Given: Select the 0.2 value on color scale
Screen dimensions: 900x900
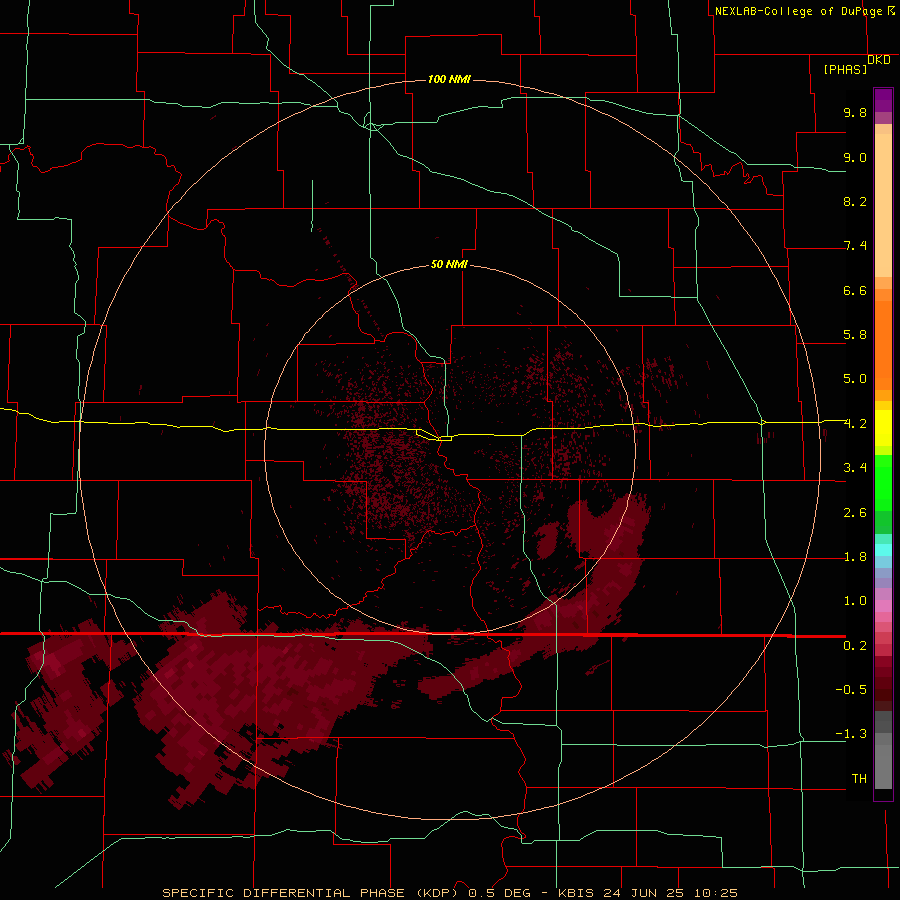Looking at the screenshot, I should 855,646.
